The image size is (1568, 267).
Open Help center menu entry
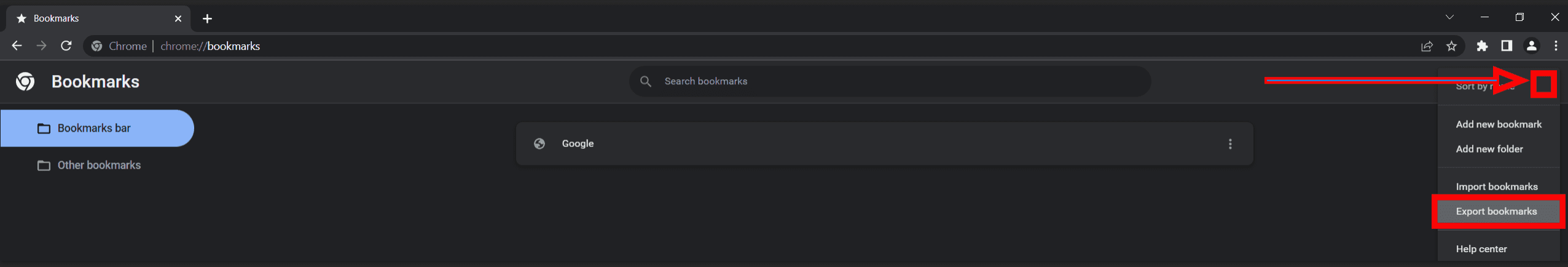click(1481, 249)
